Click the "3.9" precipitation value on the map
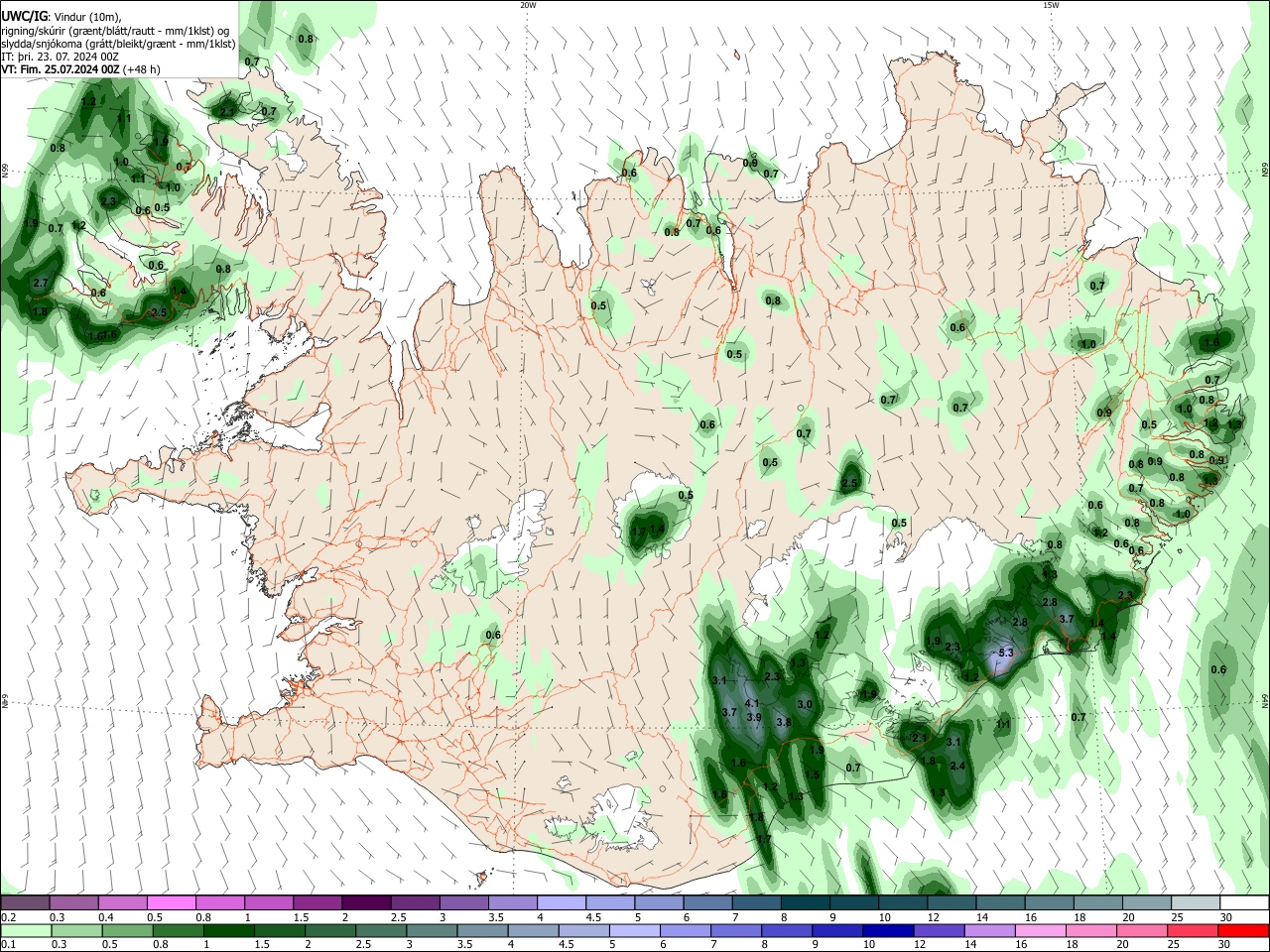The width and height of the screenshot is (1270, 952). pyautogui.click(x=754, y=717)
